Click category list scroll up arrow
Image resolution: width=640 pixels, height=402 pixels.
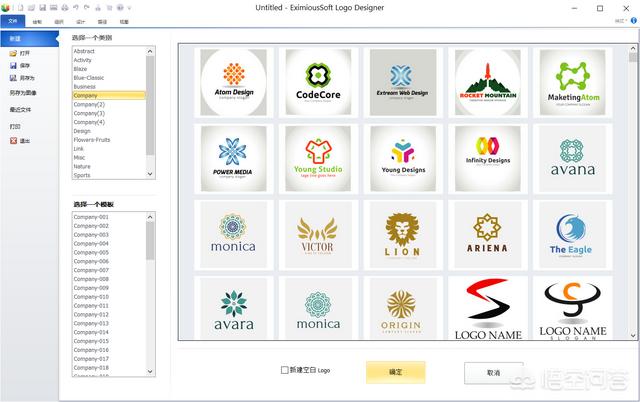pyautogui.click(x=150, y=51)
